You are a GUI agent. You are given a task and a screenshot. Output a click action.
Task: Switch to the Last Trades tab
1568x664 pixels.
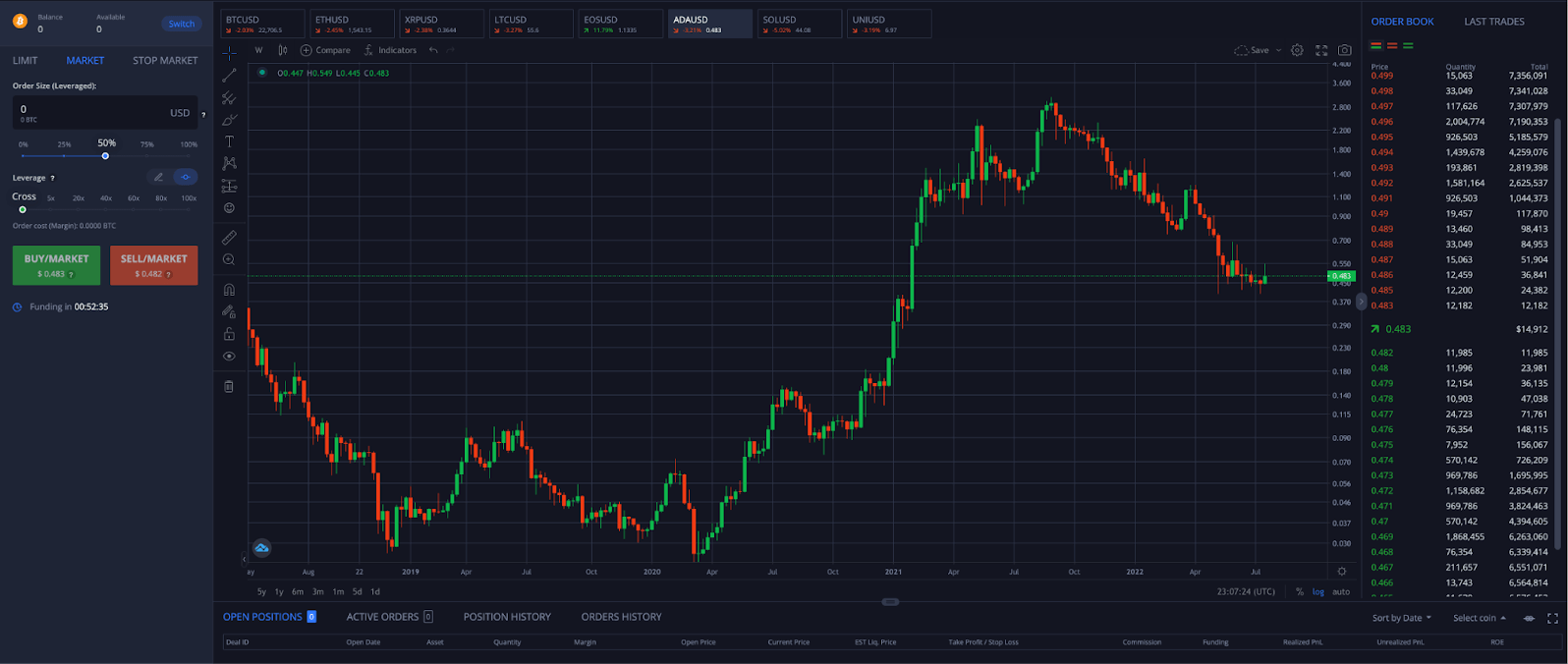click(1493, 22)
